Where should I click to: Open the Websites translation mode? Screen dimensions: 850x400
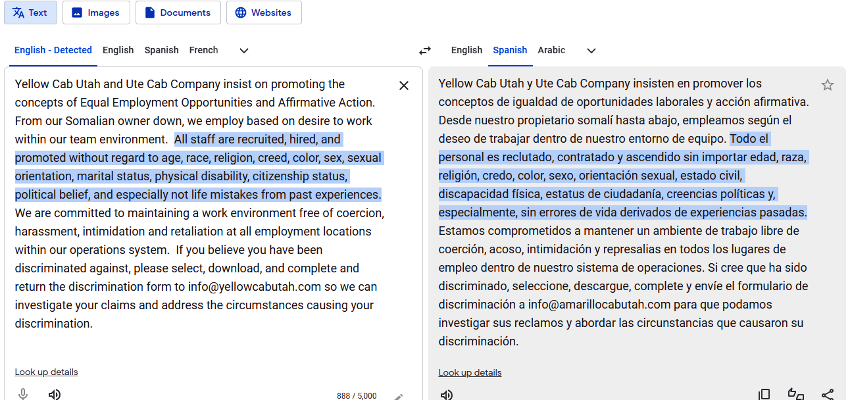[263, 13]
